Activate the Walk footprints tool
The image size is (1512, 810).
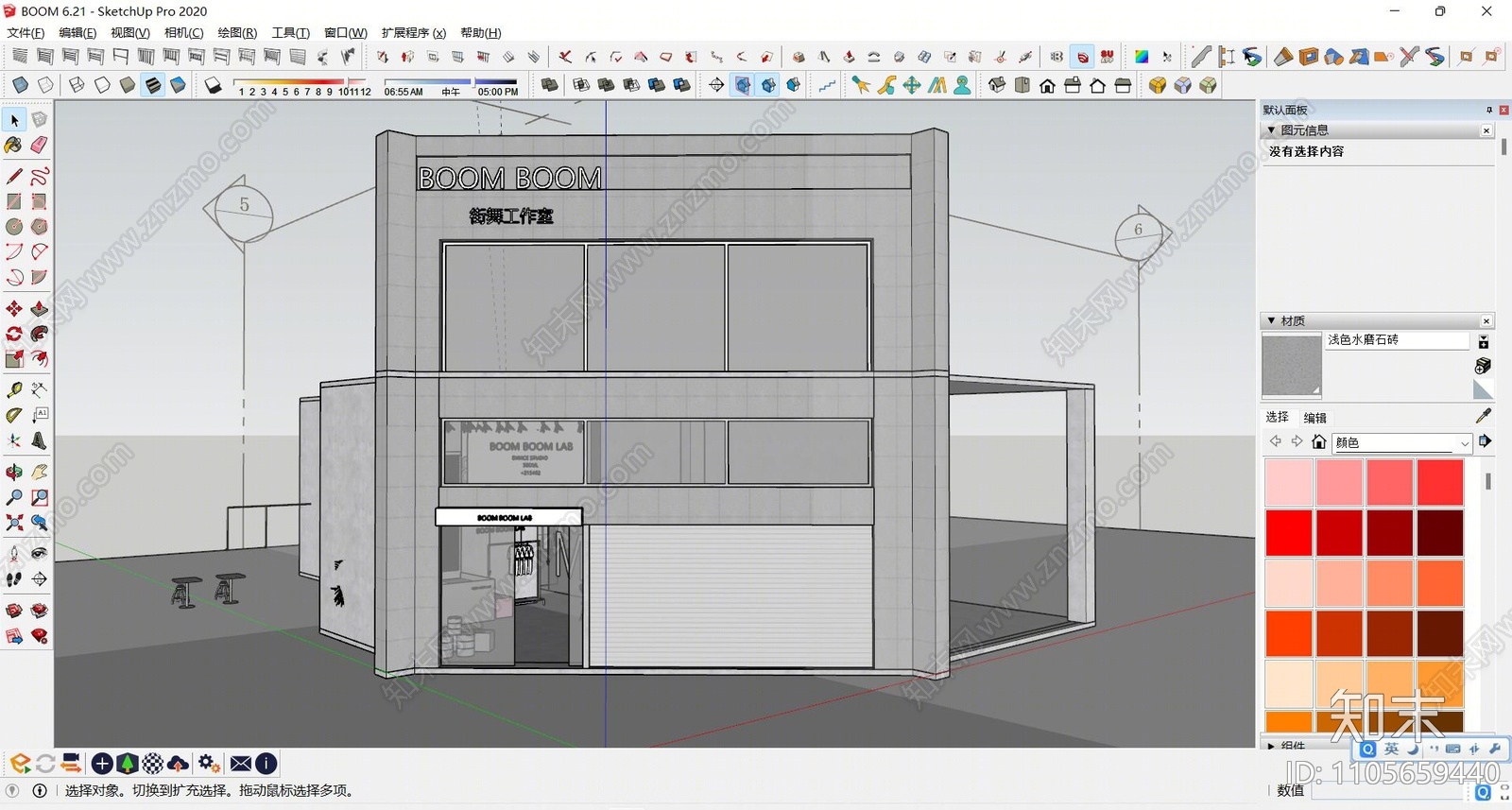(x=14, y=578)
